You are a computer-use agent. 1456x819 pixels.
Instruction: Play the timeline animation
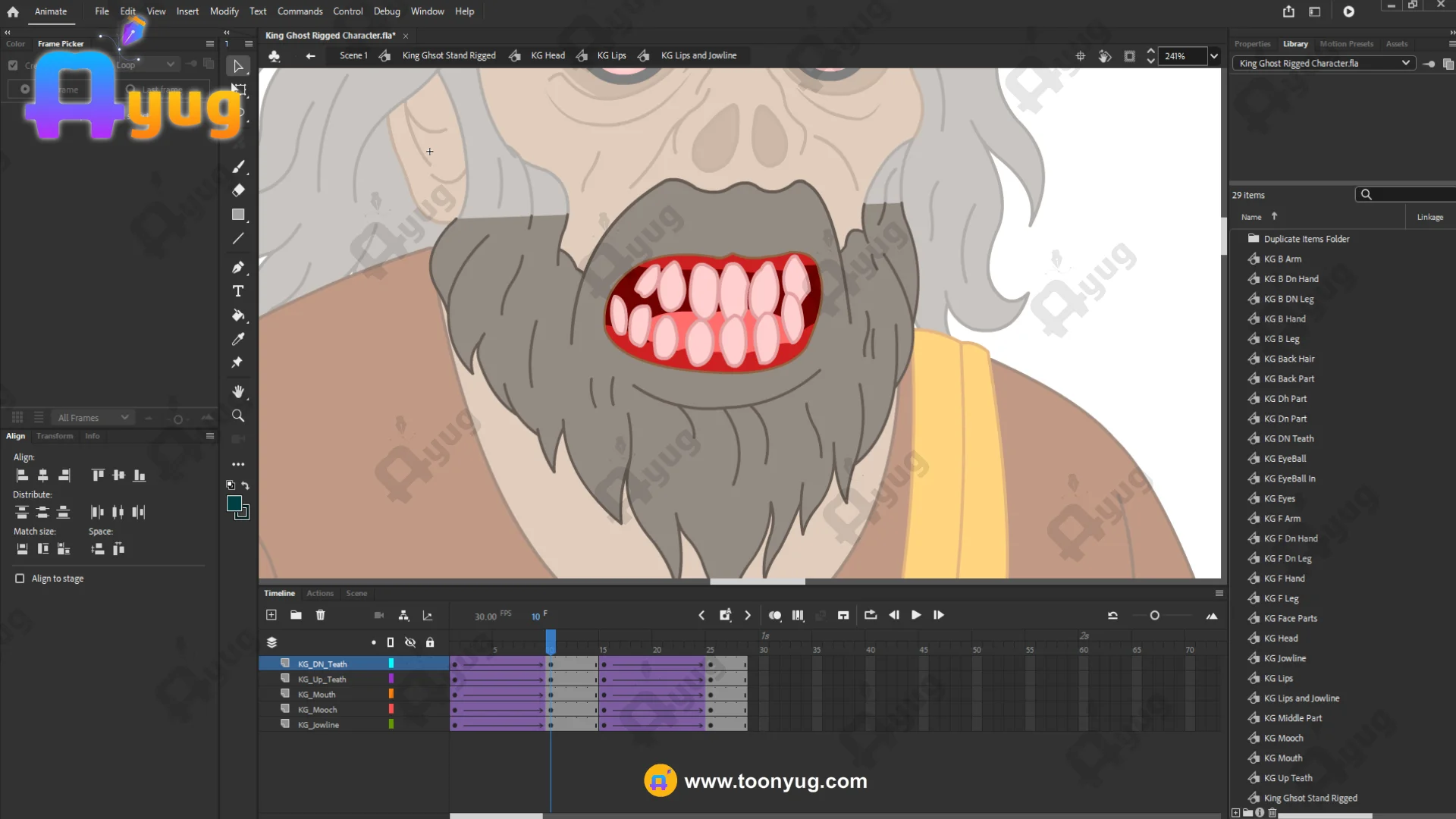point(916,615)
